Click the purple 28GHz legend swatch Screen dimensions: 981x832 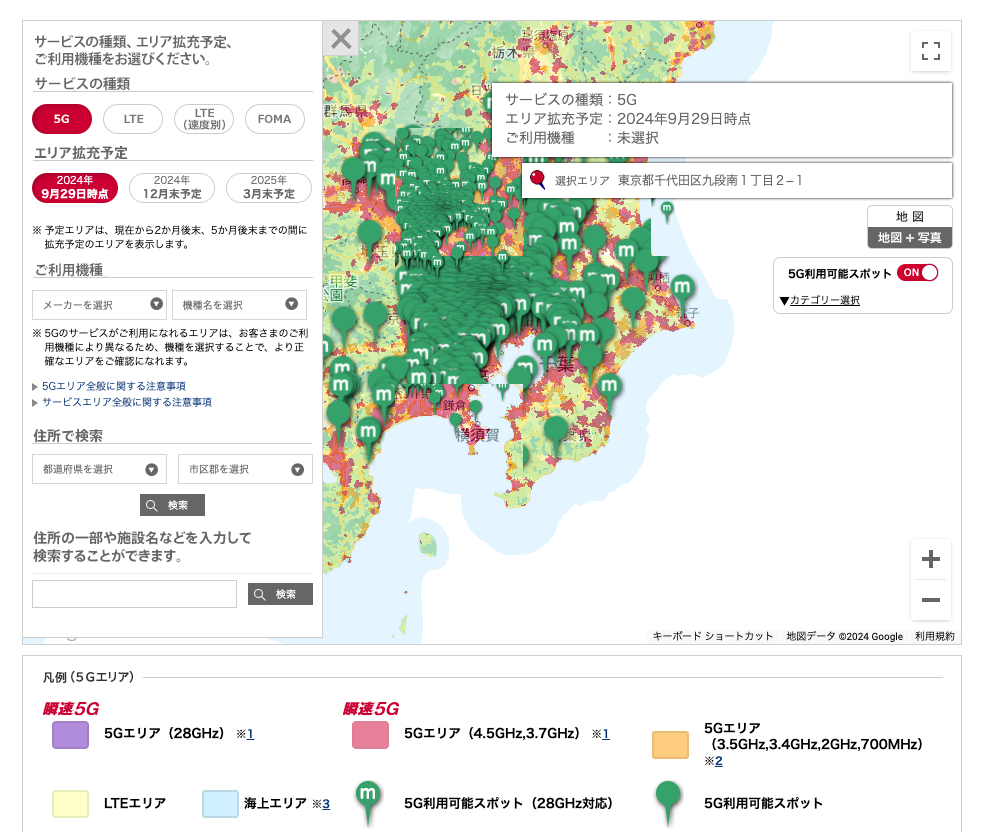click(70, 734)
